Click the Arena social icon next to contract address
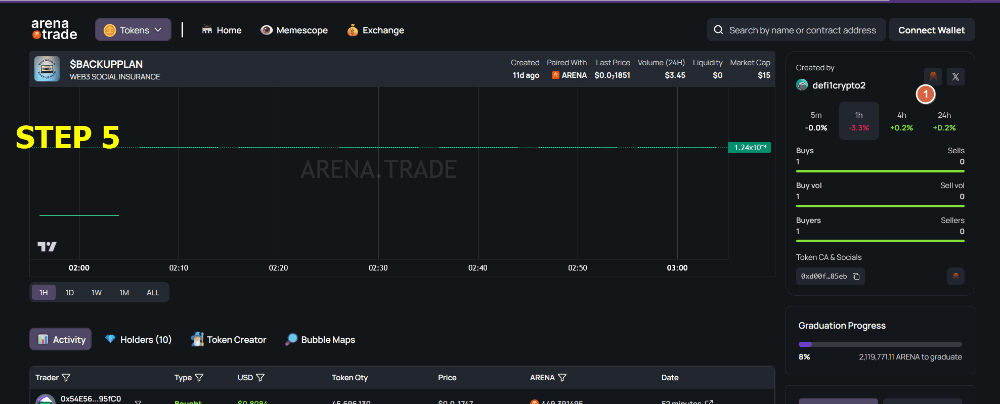Screen dimensions: 1000x404 [955, 275]
